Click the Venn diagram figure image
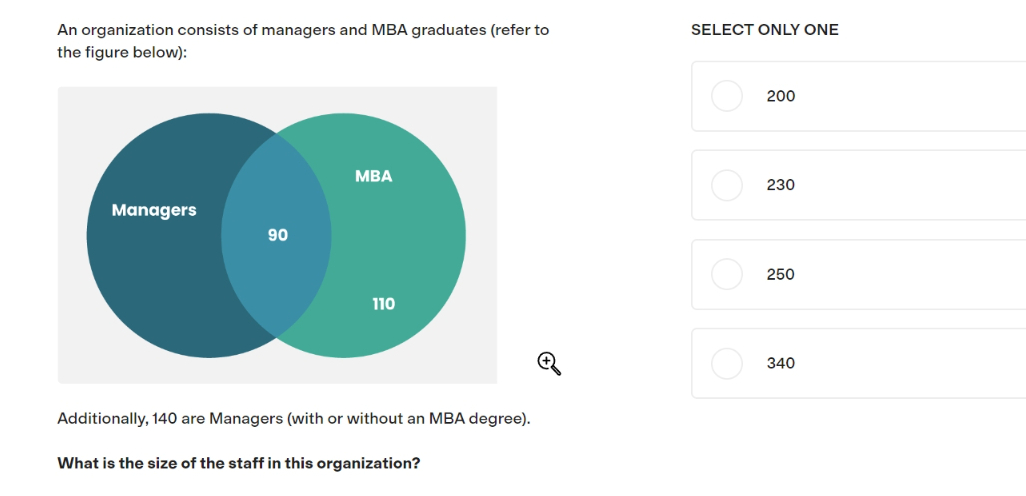The image size is (1026, 496). tap(277, 235)
